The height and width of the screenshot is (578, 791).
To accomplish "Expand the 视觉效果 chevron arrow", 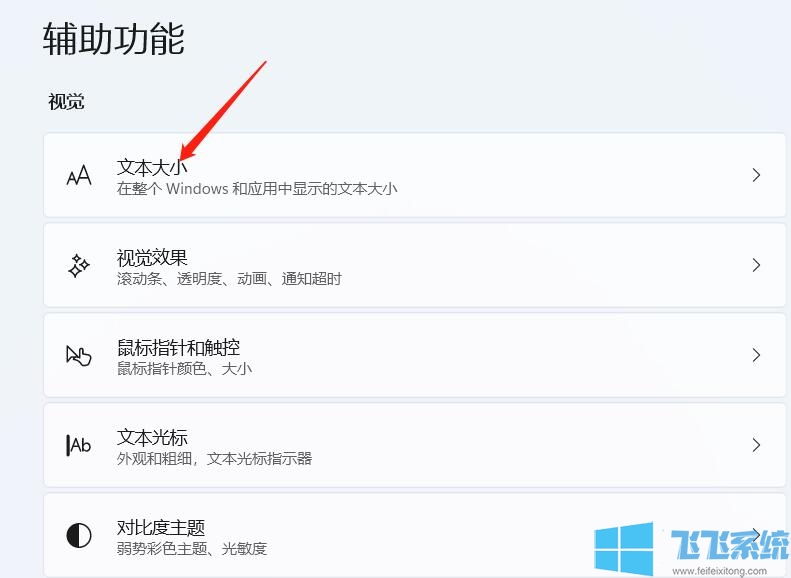I will click(x=756, y=265).
